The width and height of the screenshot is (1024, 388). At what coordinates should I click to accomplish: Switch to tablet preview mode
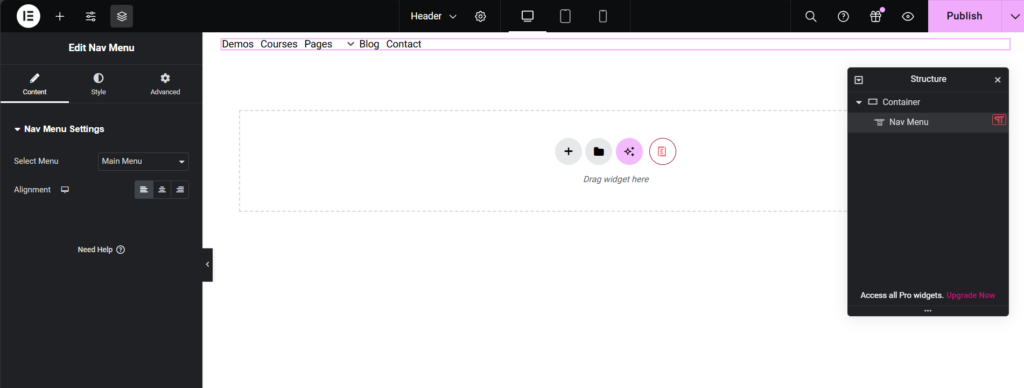(x=566, y=16)
